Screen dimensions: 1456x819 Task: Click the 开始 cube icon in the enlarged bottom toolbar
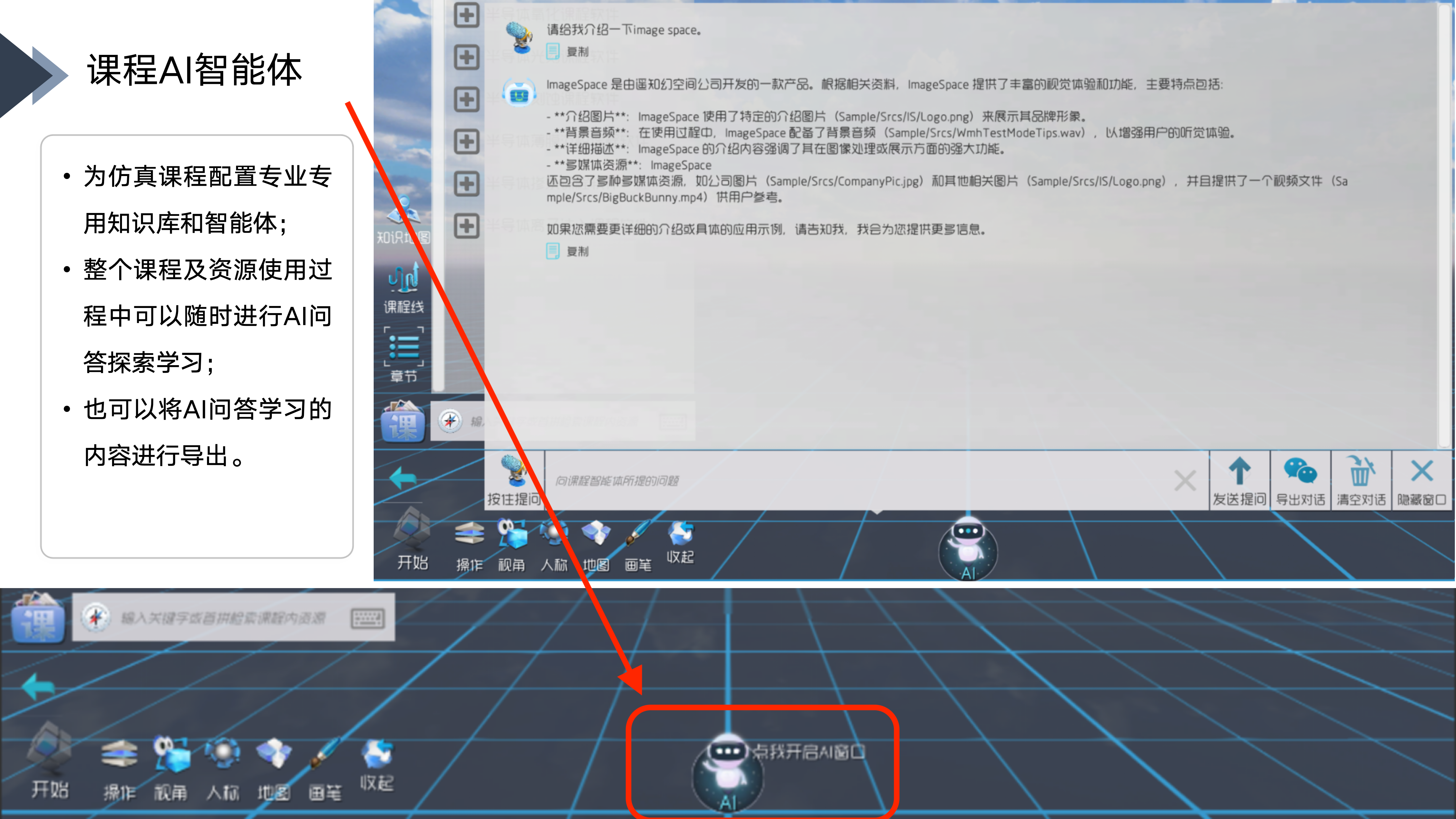(50, 760)
